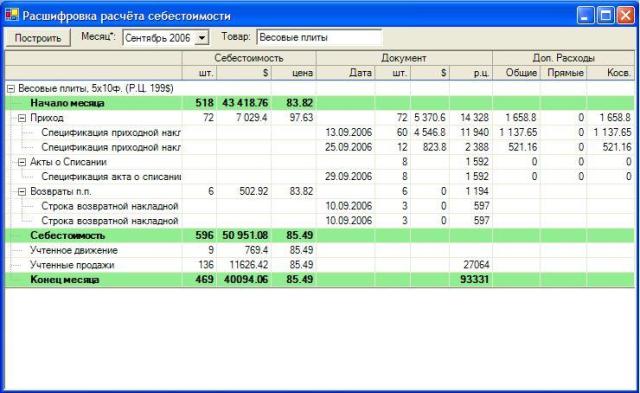Click the цена column header
The image size is (640, 393).
(293, 73)
